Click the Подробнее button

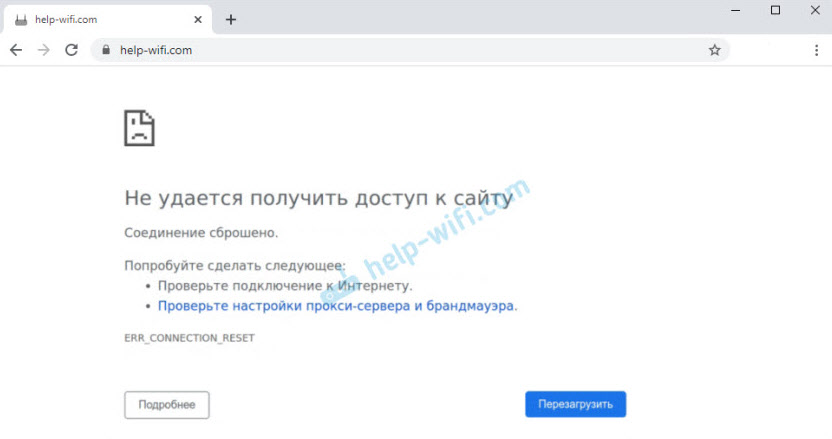(167, 404)
